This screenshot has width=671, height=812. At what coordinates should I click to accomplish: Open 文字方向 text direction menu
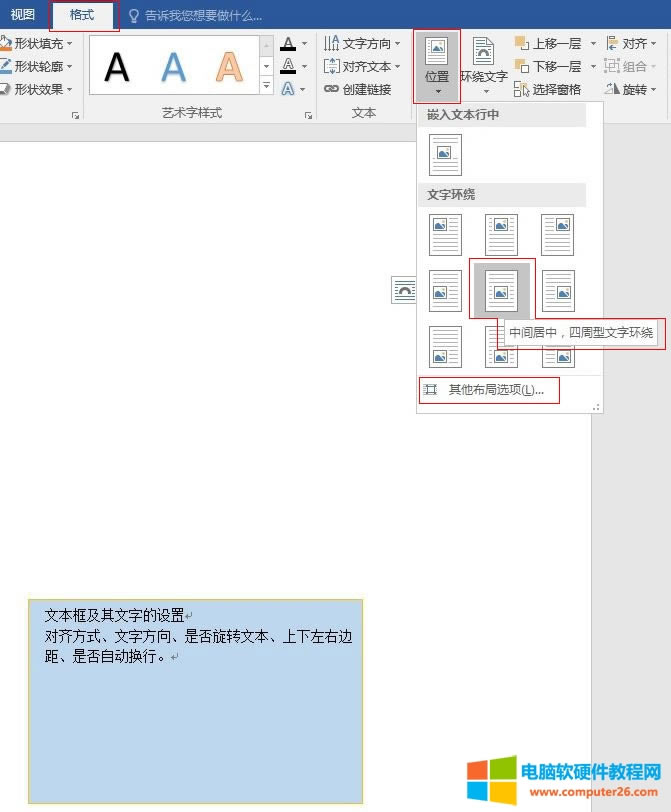(x=362, y=44)
